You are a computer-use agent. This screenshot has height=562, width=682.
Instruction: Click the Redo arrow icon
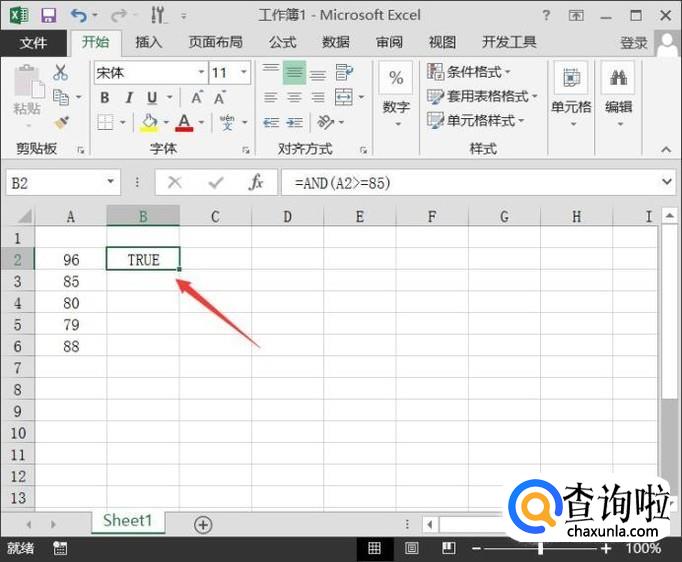118,16
